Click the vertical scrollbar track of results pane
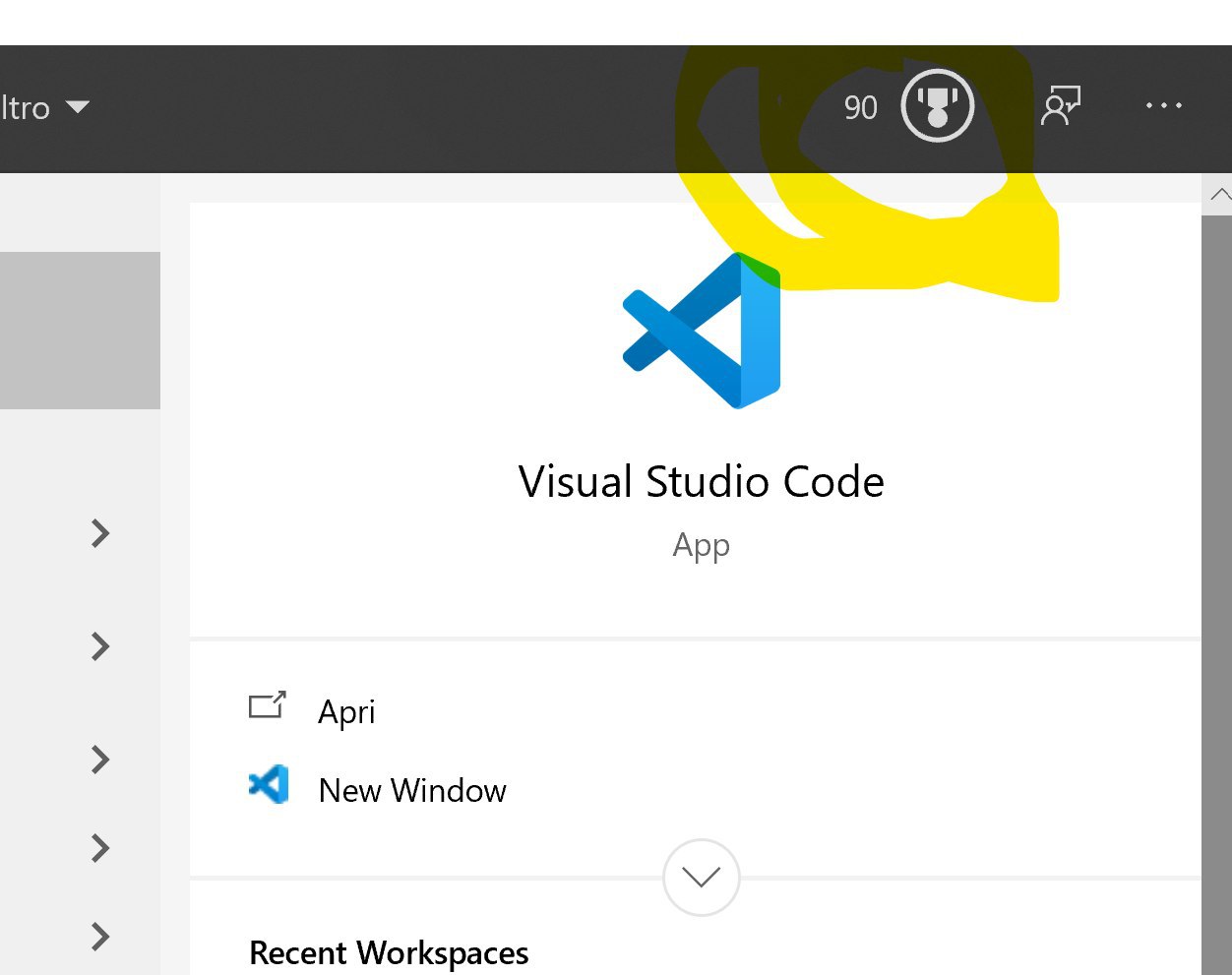 click(x=1217, y=595)
